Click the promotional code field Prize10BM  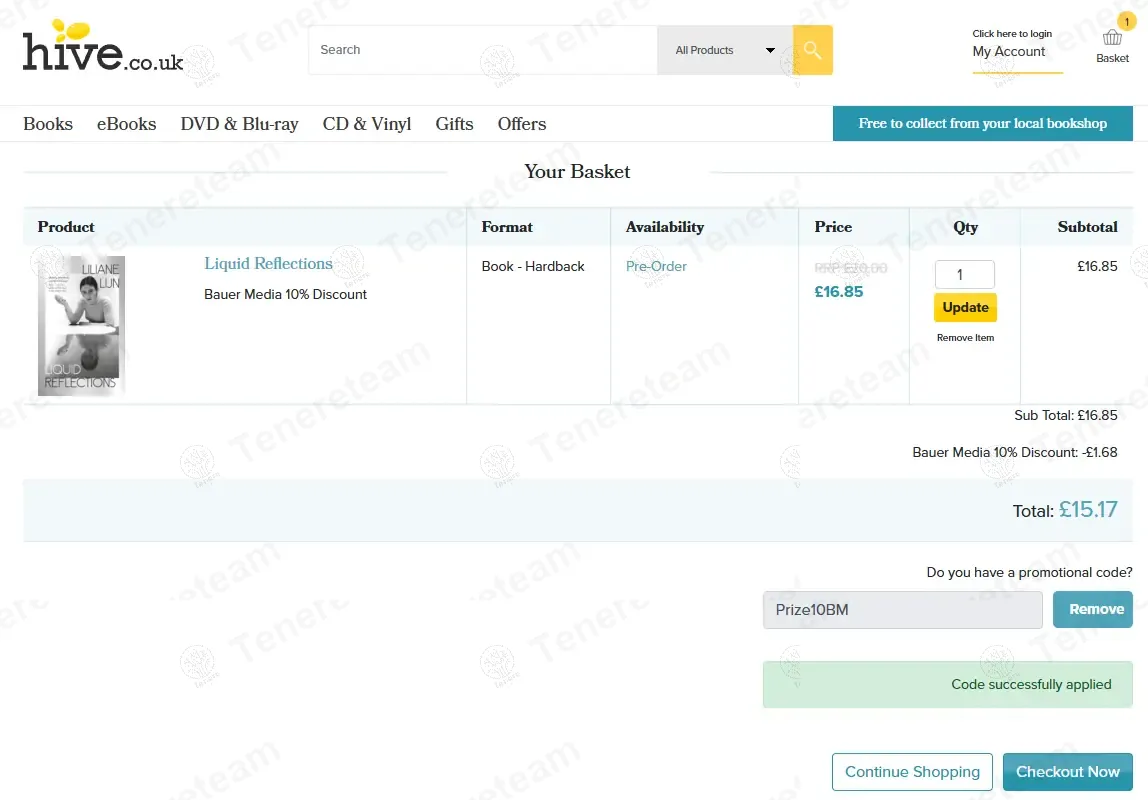902,610
